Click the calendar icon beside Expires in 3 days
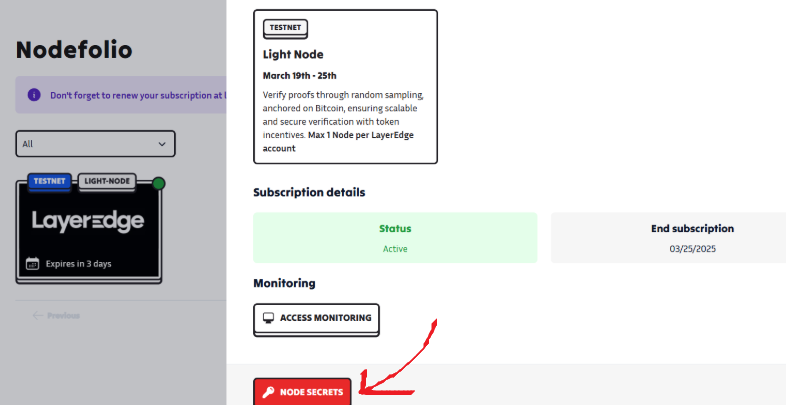The image size is (786, 405). coord(33,264)
